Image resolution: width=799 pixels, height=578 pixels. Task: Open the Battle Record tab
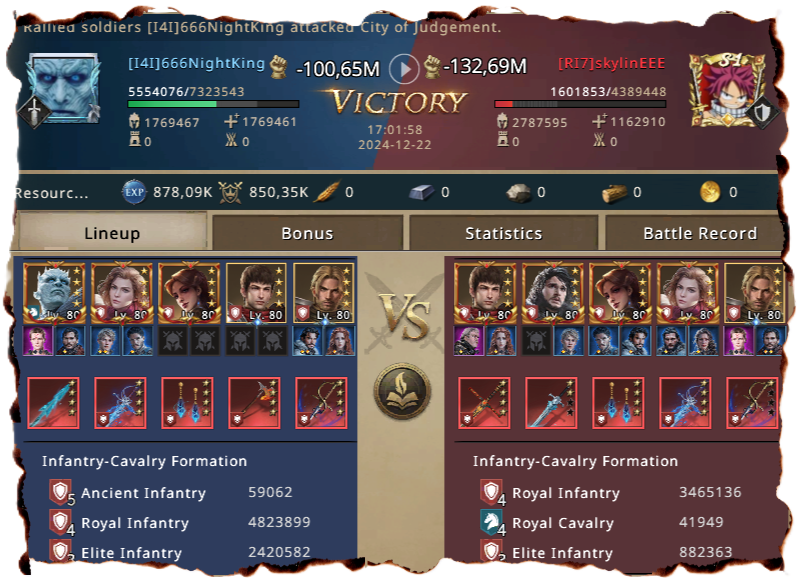pyautogui.click(x=699, y=233)
